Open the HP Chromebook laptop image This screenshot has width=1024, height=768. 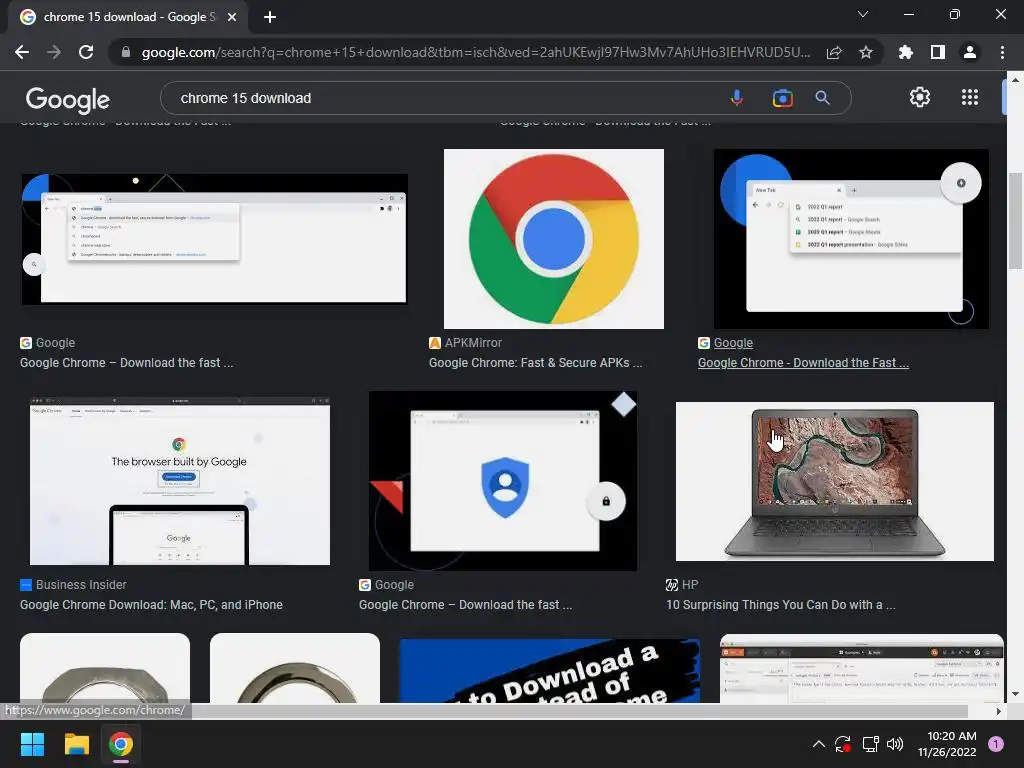pyautogui.click(x=835, y=481)
